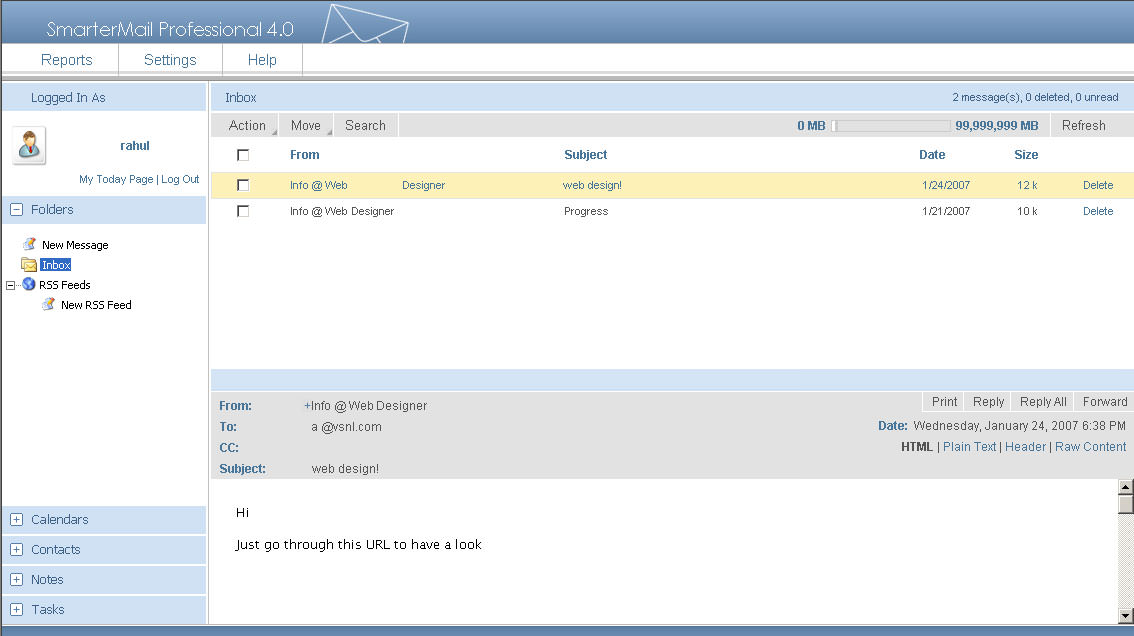Viewport: 1134px width, 636px height.
Task: Tick the checkbox for the web design! message
Action: click(x=243, y=185)
